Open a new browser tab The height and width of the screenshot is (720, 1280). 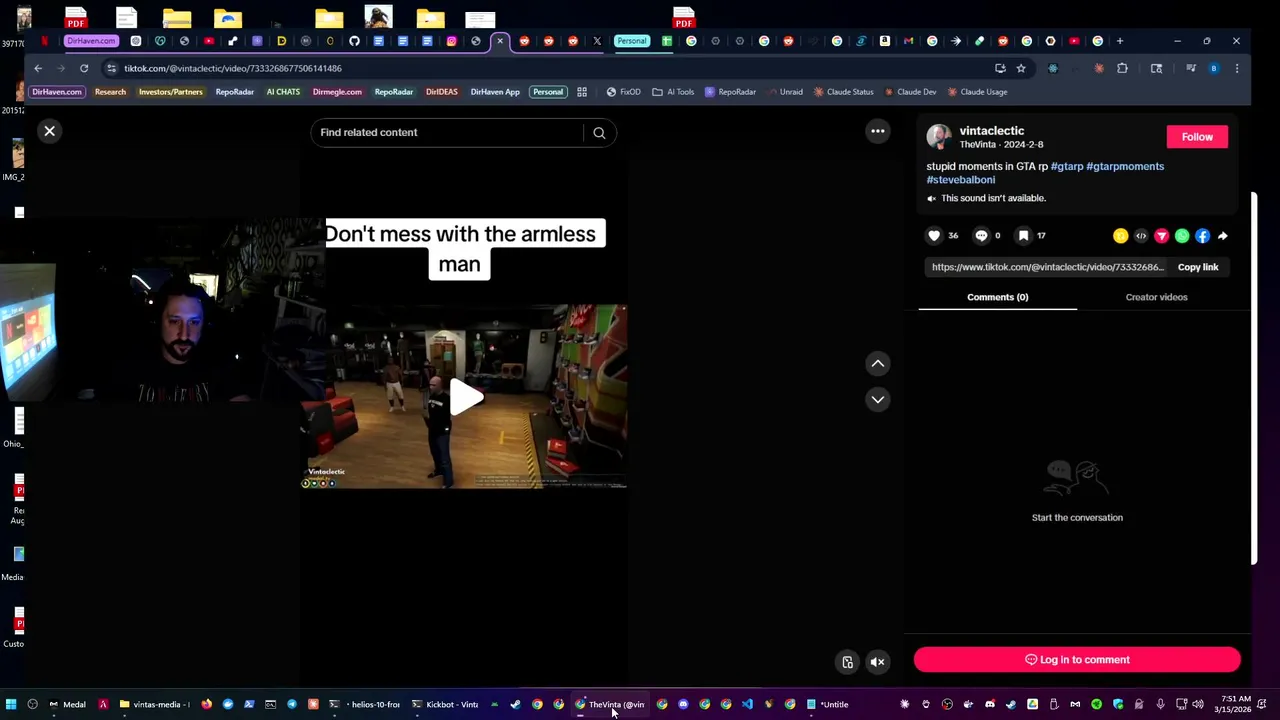pyautogui.click(x=1120, y=41)
